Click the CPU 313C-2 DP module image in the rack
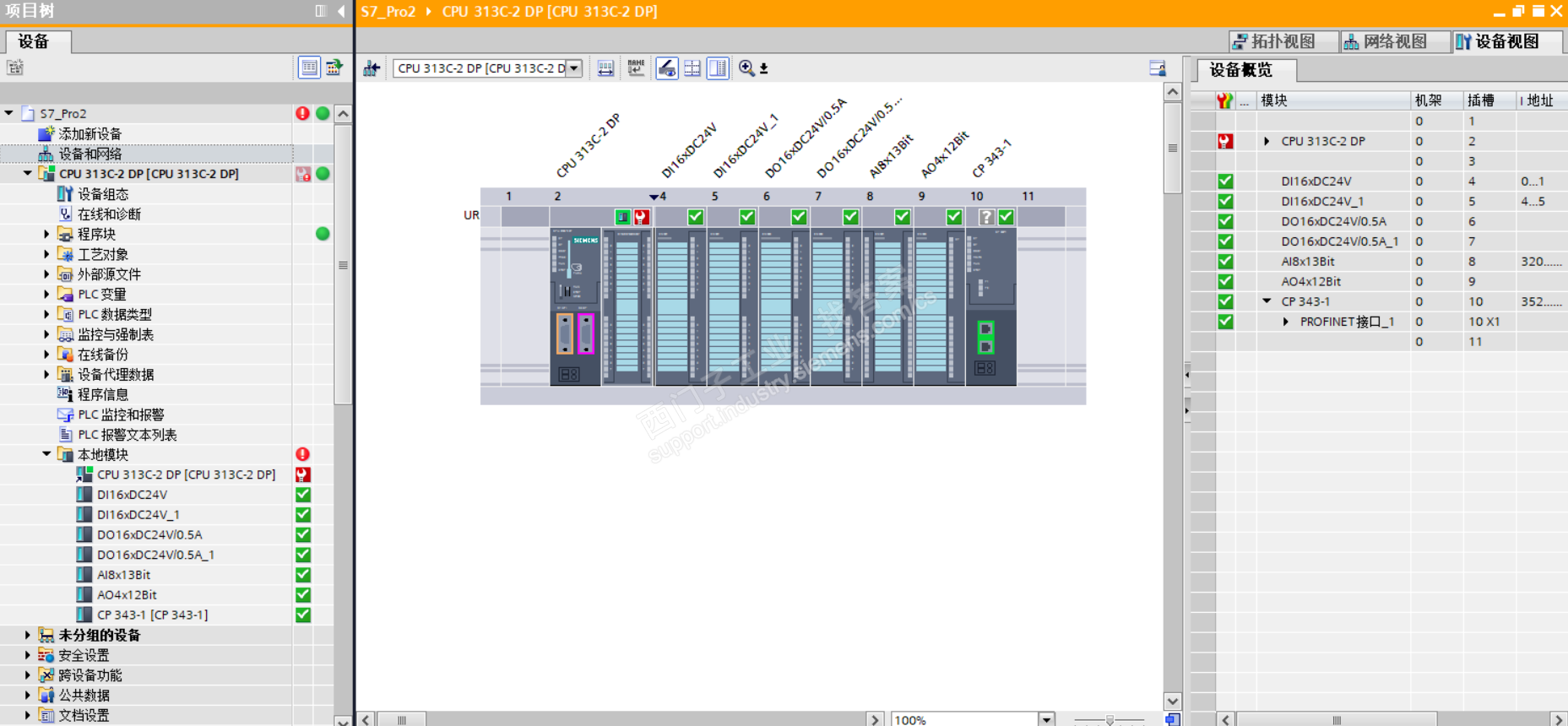 tap(601, 307)
